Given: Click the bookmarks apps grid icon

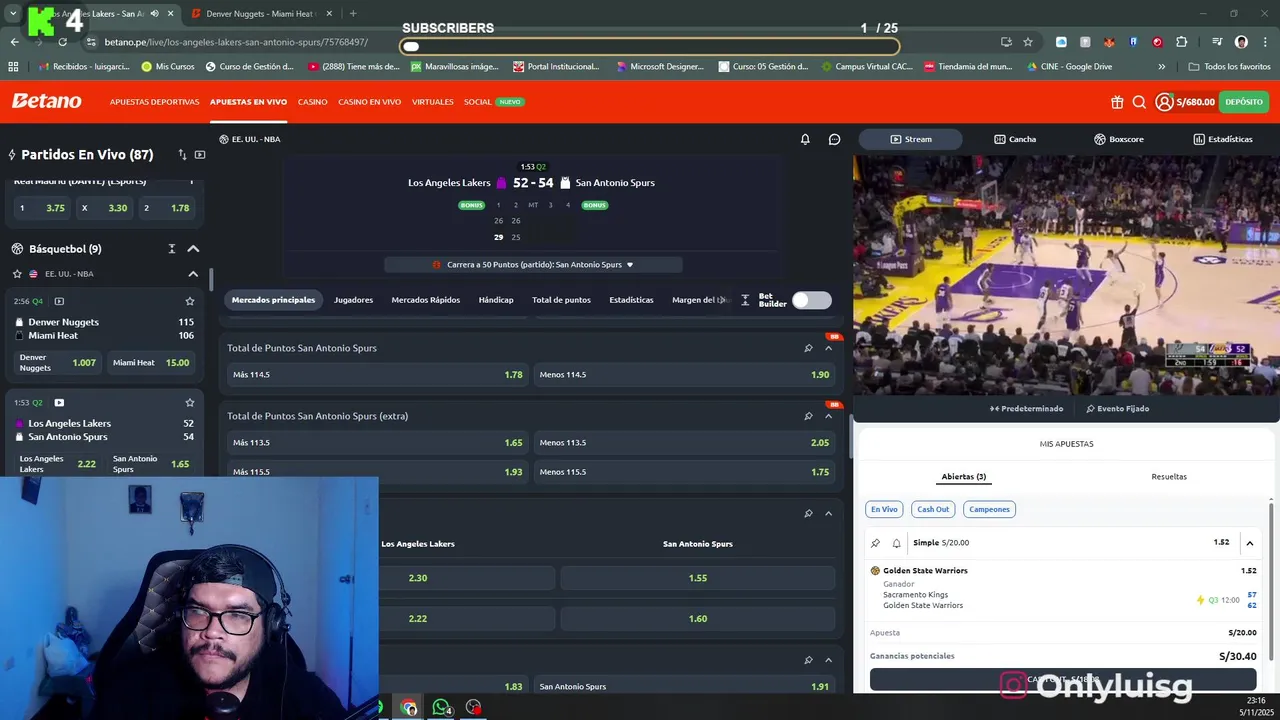Looking at the screenshot, I should [x=13, y=67].
